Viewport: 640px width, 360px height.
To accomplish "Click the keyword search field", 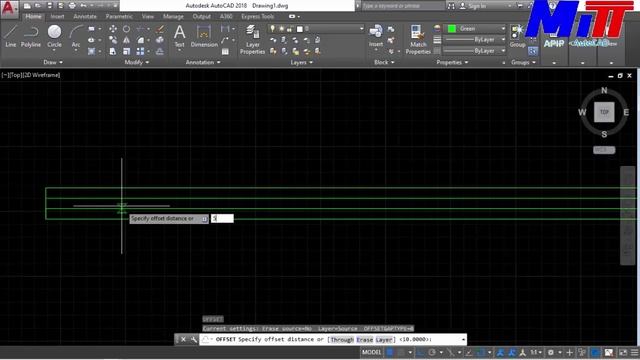I will [x=403, y=6].
